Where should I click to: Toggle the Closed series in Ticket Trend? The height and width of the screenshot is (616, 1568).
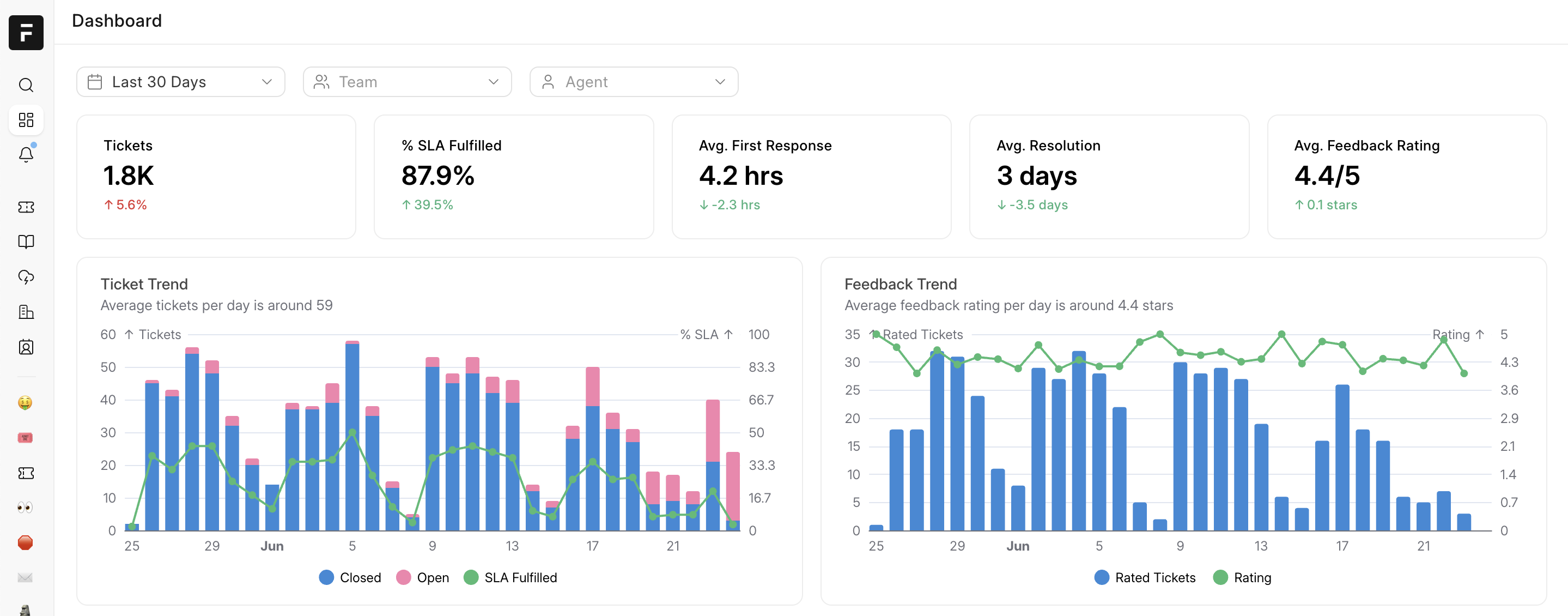click(350, 577)
